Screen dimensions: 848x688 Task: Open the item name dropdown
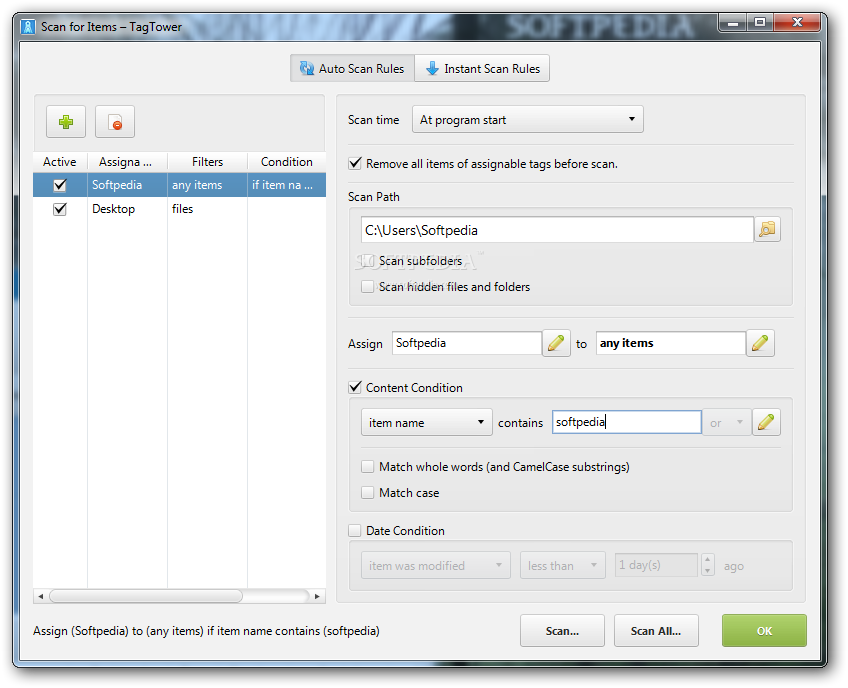coord(427,422)
